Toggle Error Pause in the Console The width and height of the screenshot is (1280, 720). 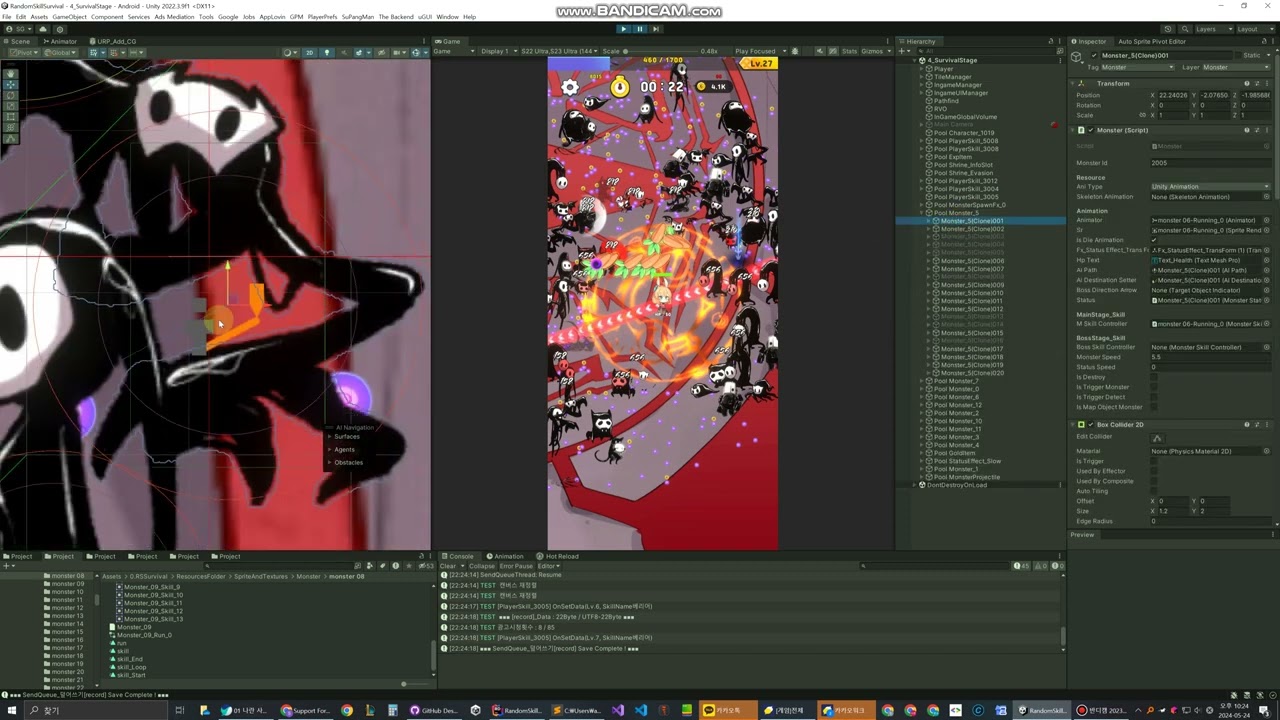coord(516,566)
